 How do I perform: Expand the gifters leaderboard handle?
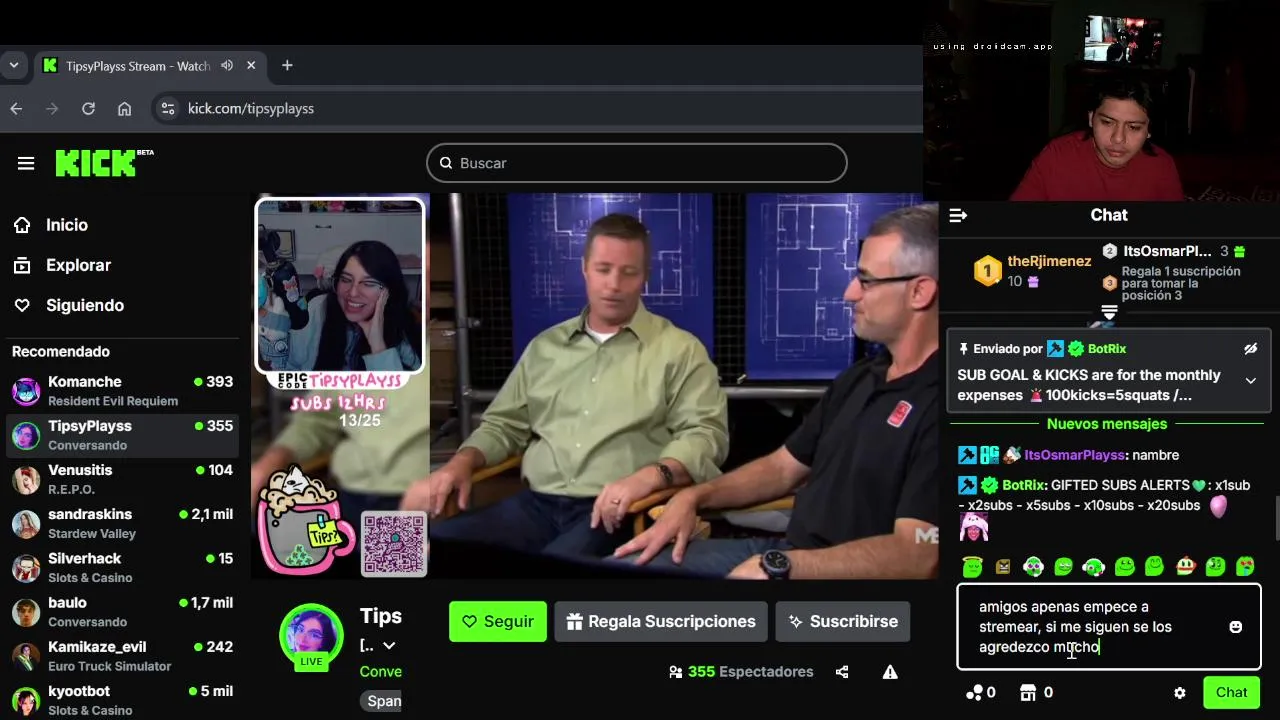pyautogui.click(x=1109, y=313)
